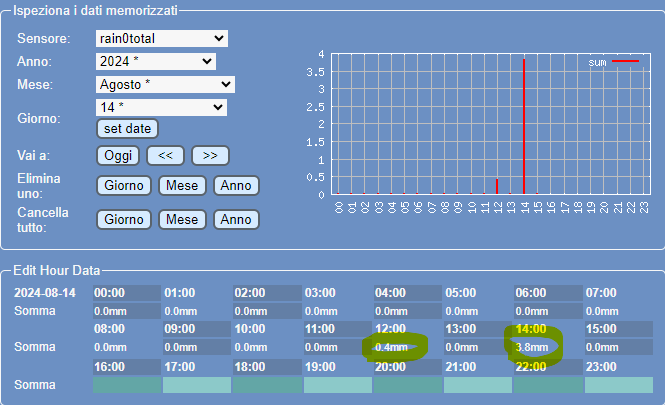Click the empty 16:00 Somma cell
The image size is (665, 405).
click(127, 385)
